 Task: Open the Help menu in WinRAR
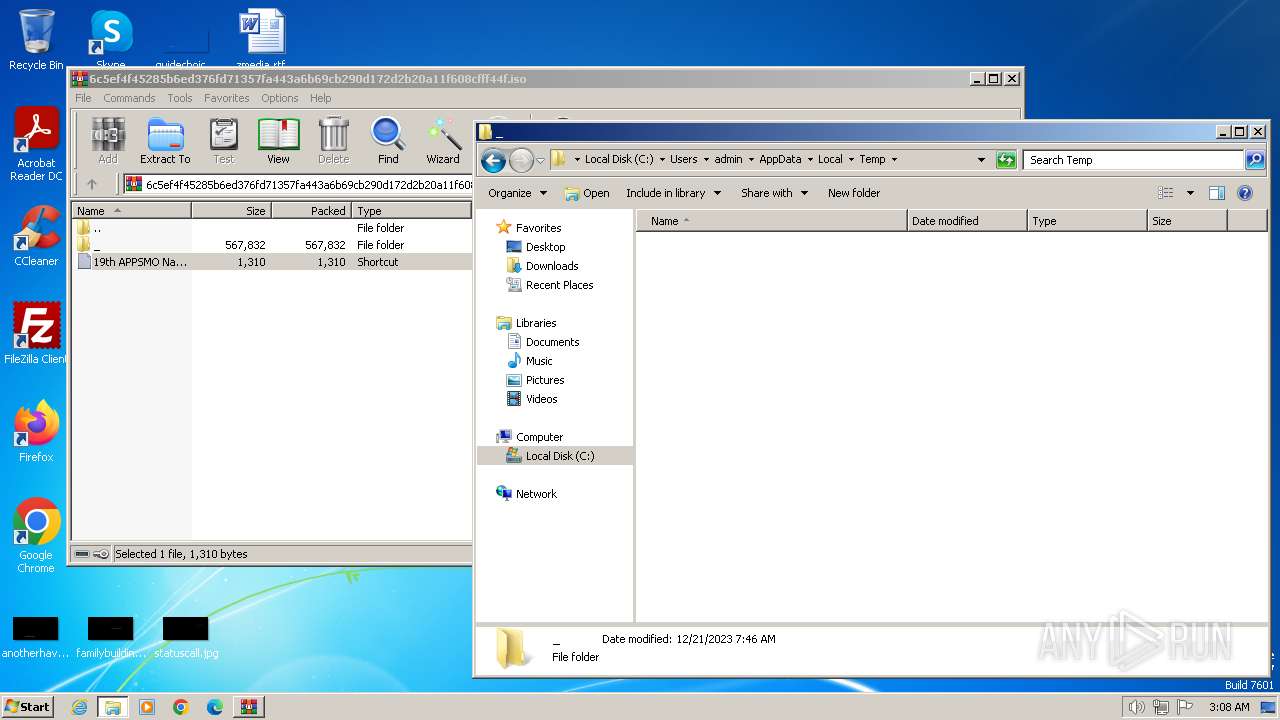[x=320, y=98]
